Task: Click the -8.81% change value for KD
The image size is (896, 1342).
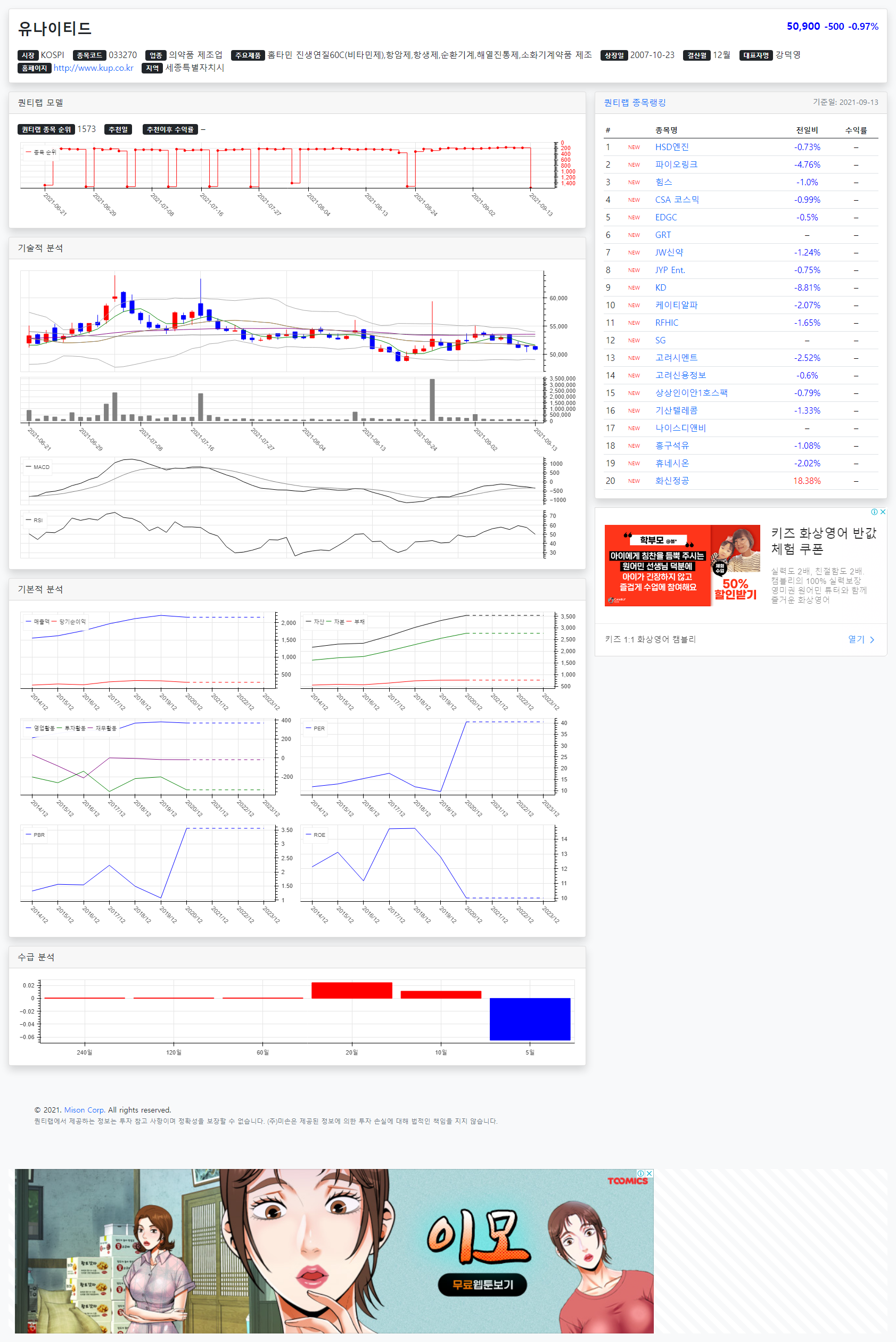Action: pos(807,288)
